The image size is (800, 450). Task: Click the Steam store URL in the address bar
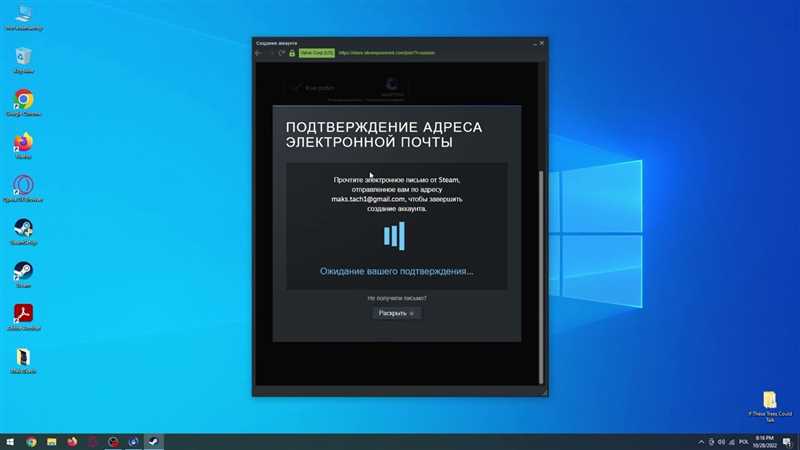click(386, 53)
